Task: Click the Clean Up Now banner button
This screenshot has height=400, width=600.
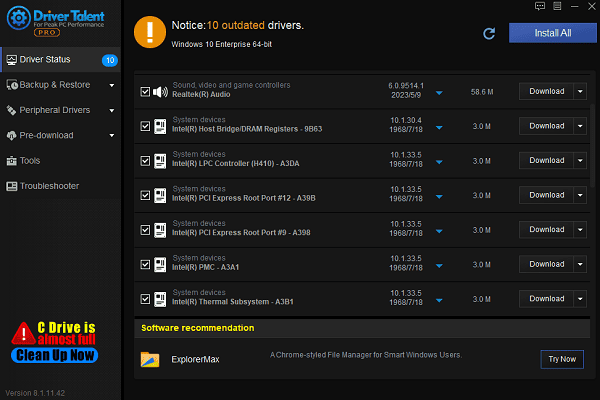Action: (55, 355)
